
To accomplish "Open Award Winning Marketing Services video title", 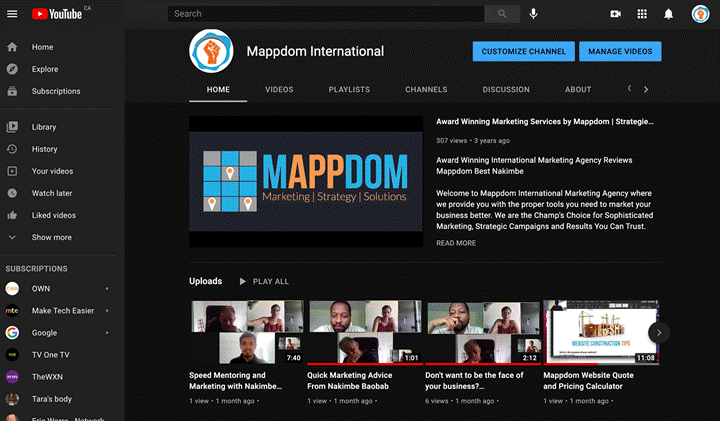I will [x=545, y=122].
